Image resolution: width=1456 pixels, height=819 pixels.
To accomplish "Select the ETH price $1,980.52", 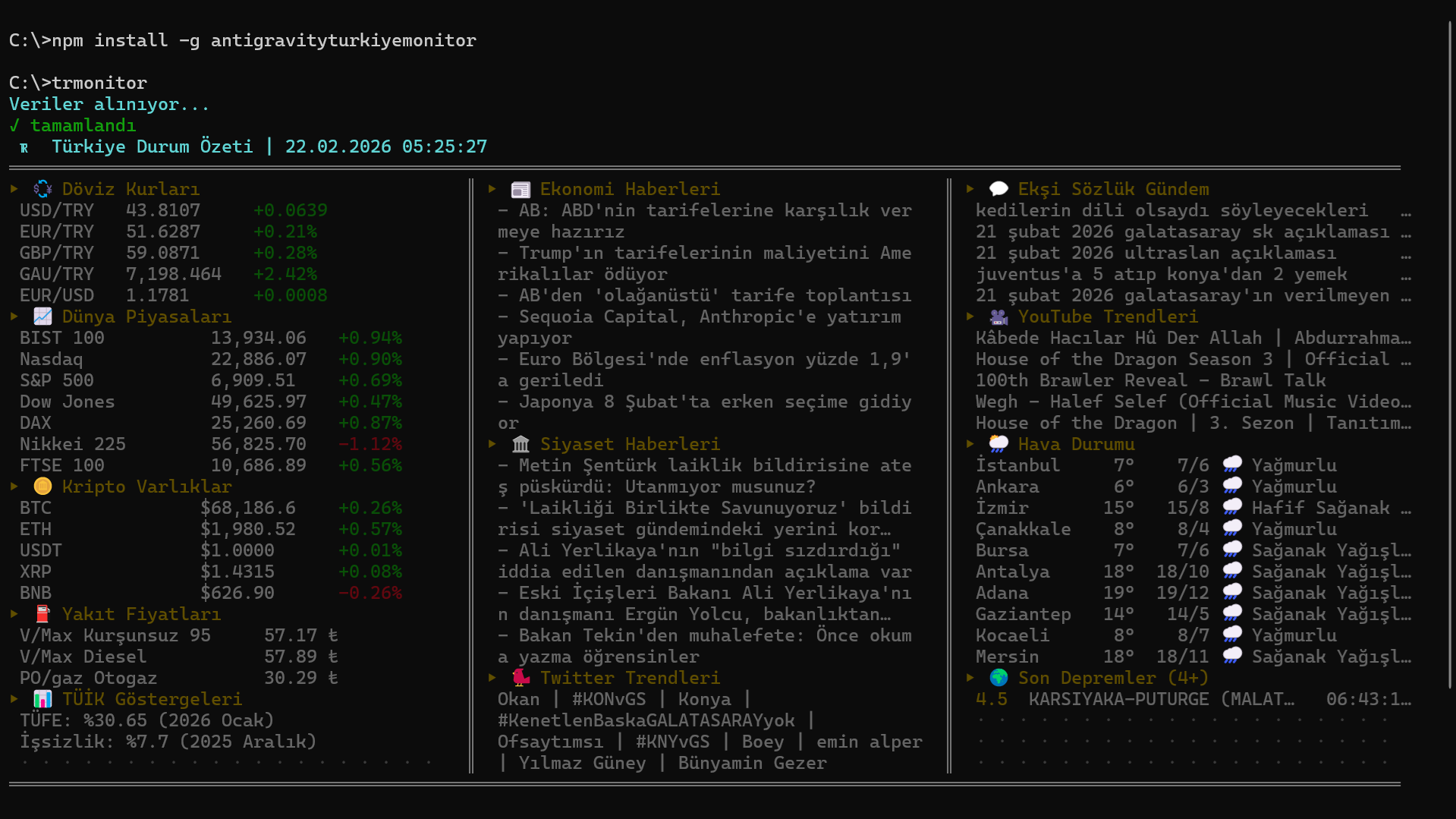I will pyautogui.click(x=248, y=529).
